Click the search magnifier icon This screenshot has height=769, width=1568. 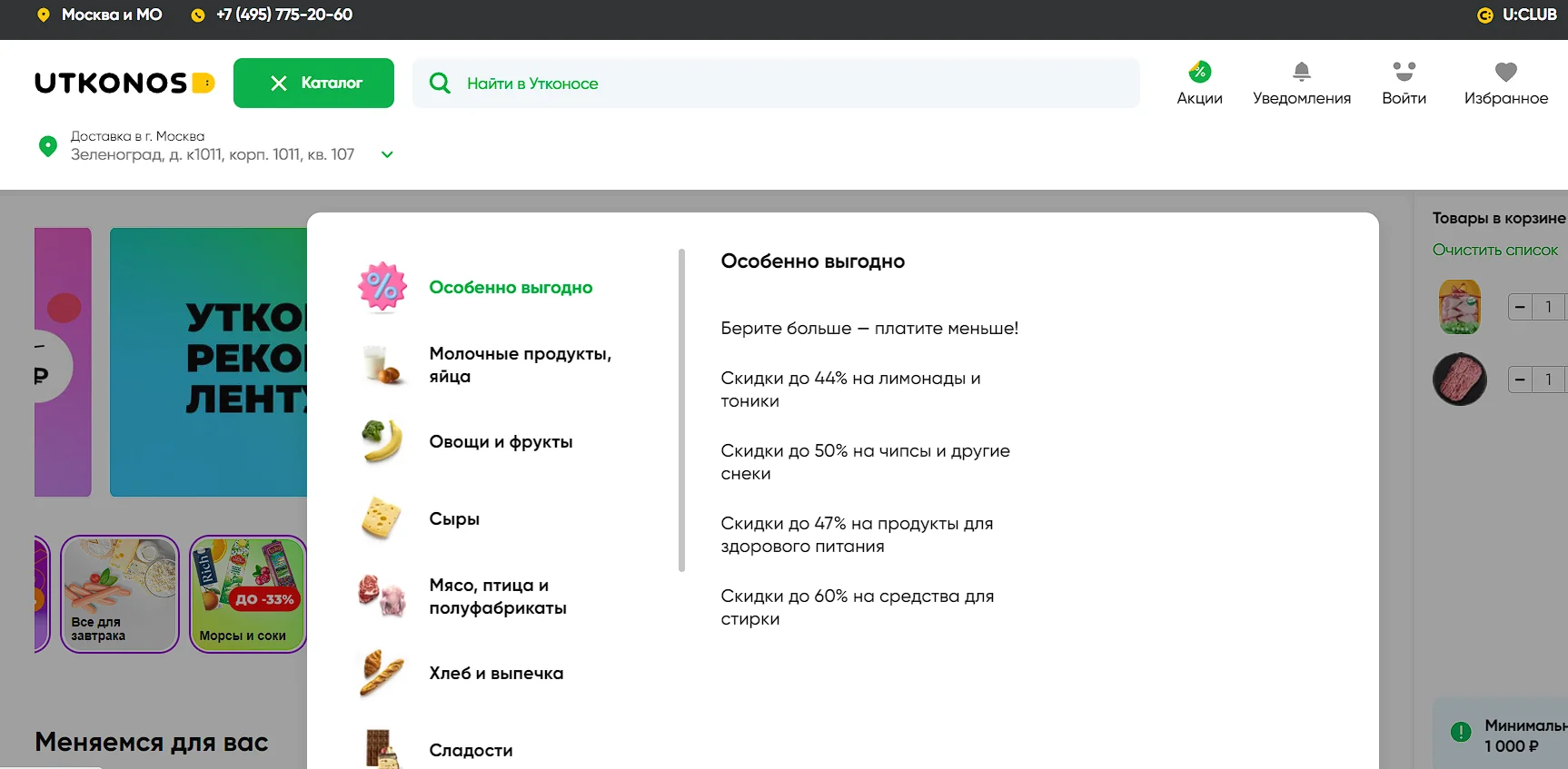coord(440,84)
